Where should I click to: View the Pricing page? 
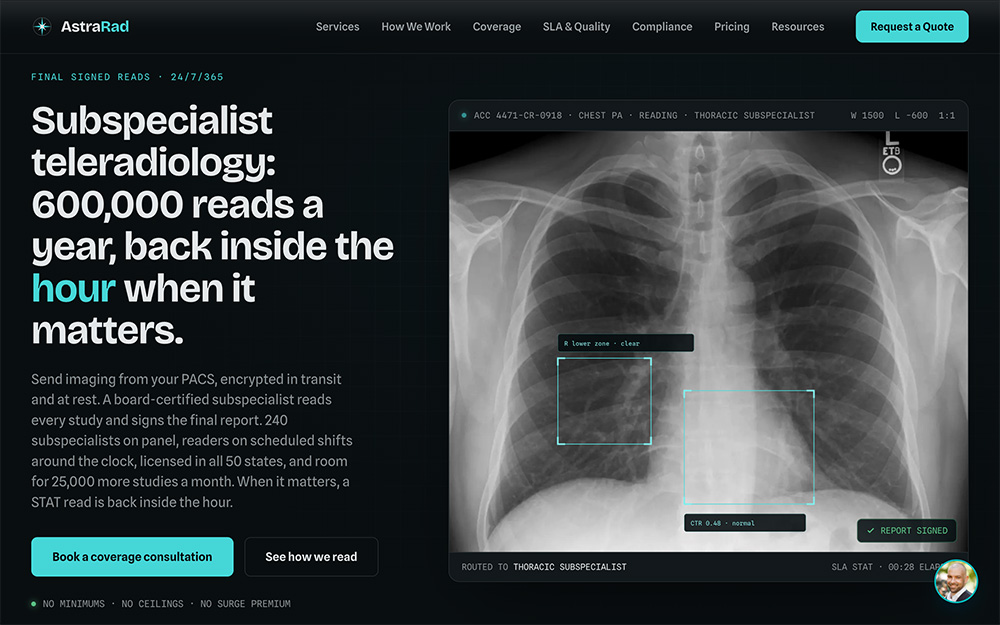click(732, 27)
